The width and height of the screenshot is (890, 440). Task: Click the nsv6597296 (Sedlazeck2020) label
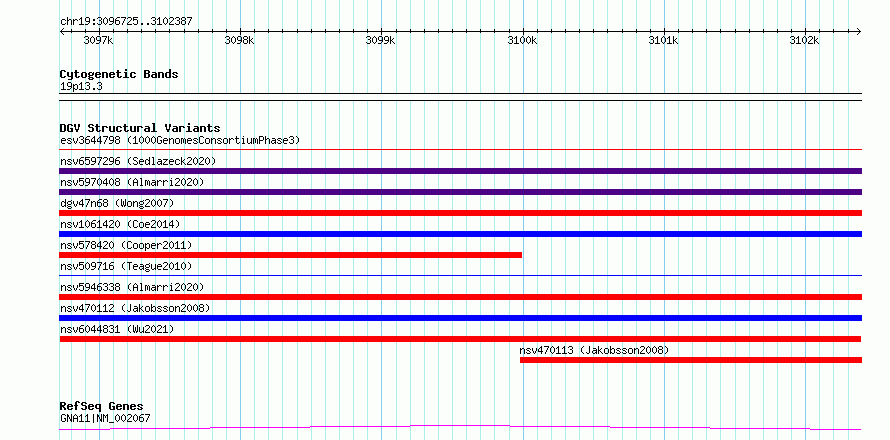click(x=138, y=161)
